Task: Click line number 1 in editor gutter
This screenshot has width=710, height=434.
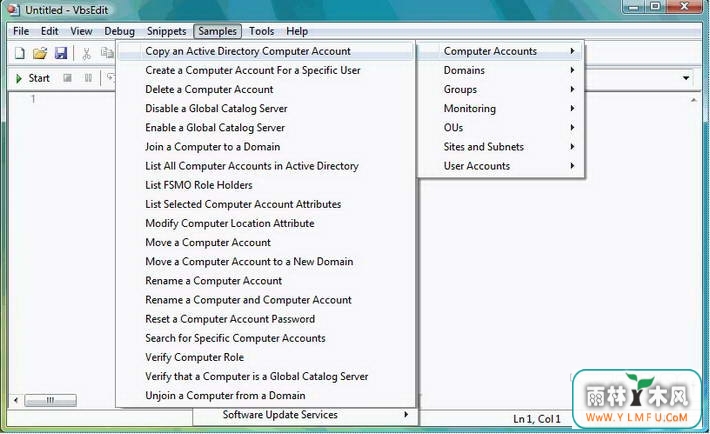Action: click(33, 99)
